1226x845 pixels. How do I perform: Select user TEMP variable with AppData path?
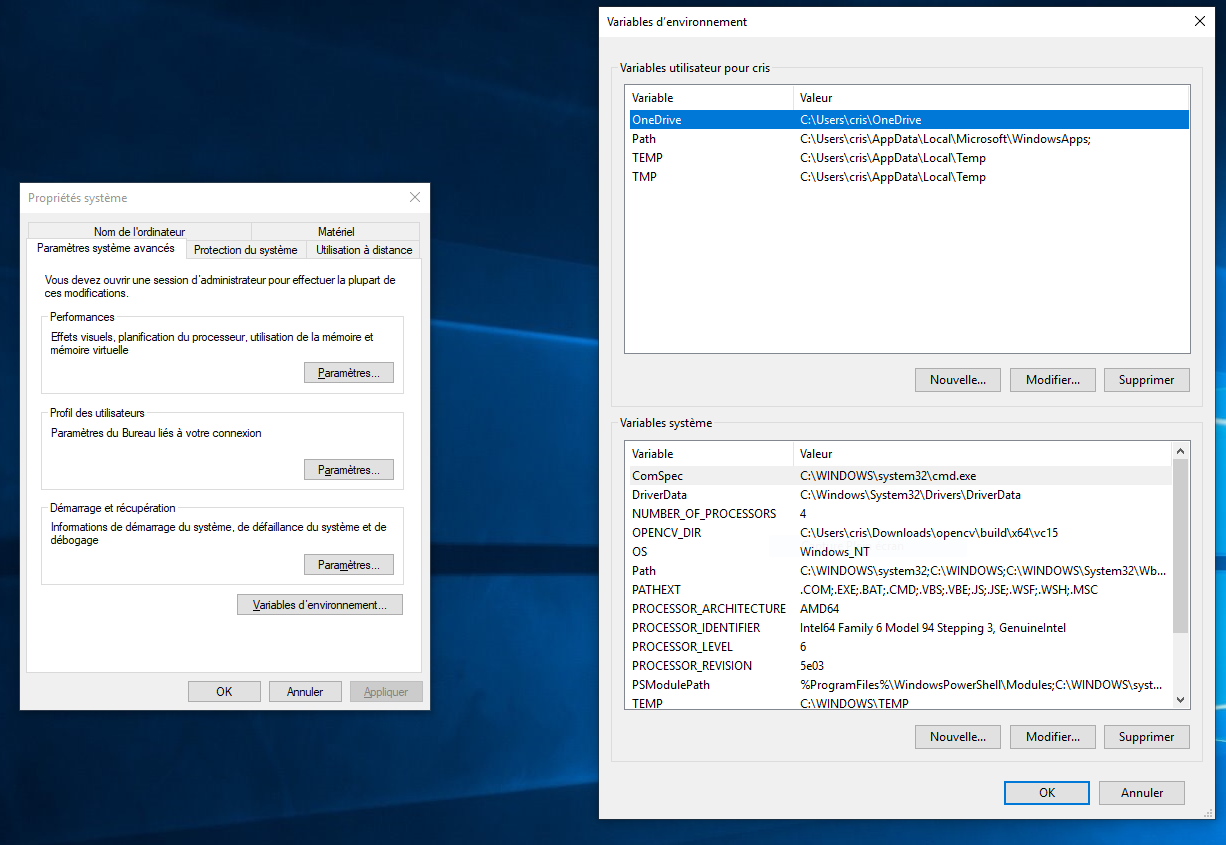[908, 158]
